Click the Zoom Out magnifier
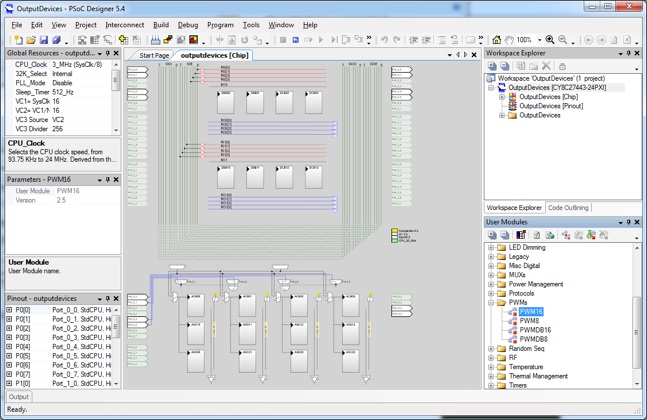The height and width of the screenshot is (420, 647). [562, 40]
